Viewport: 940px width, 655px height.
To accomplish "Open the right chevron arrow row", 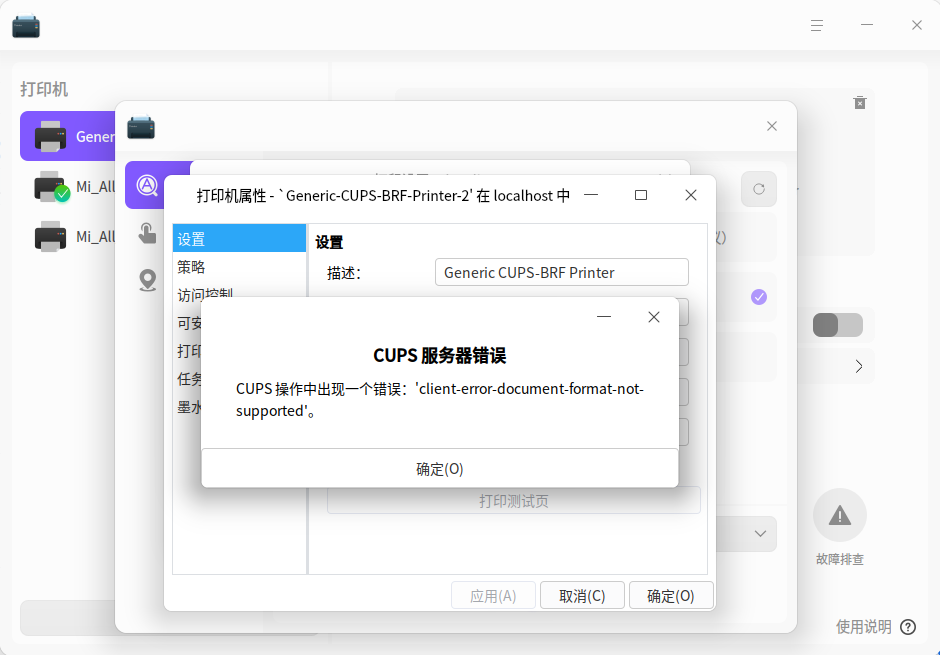I will point(858,366).
